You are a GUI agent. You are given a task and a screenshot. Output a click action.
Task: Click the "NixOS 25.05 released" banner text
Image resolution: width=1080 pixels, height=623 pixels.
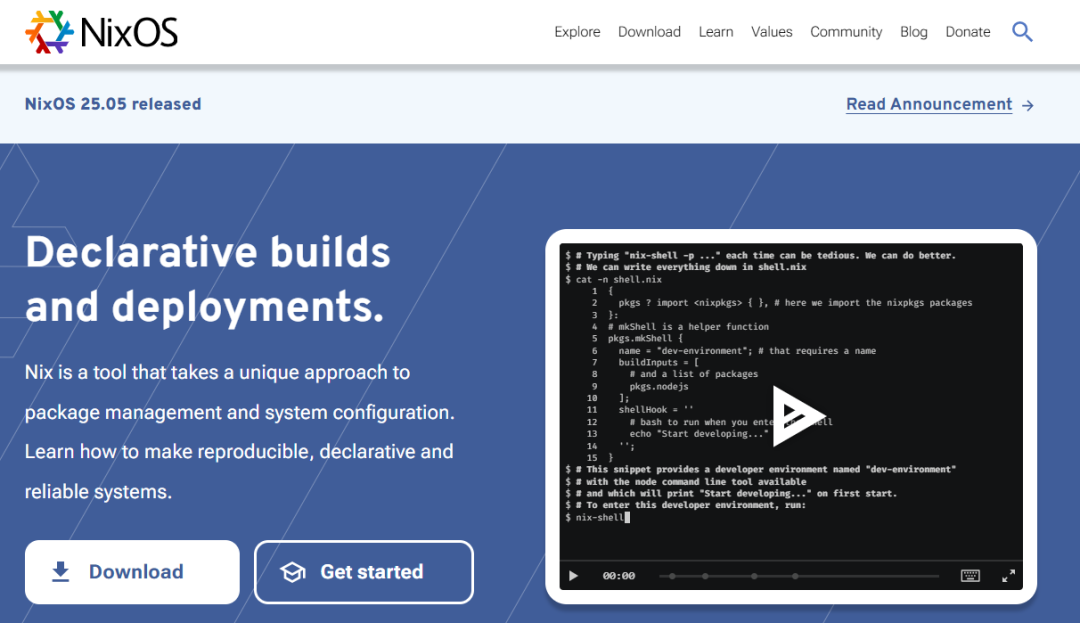[x=113, y=104]
